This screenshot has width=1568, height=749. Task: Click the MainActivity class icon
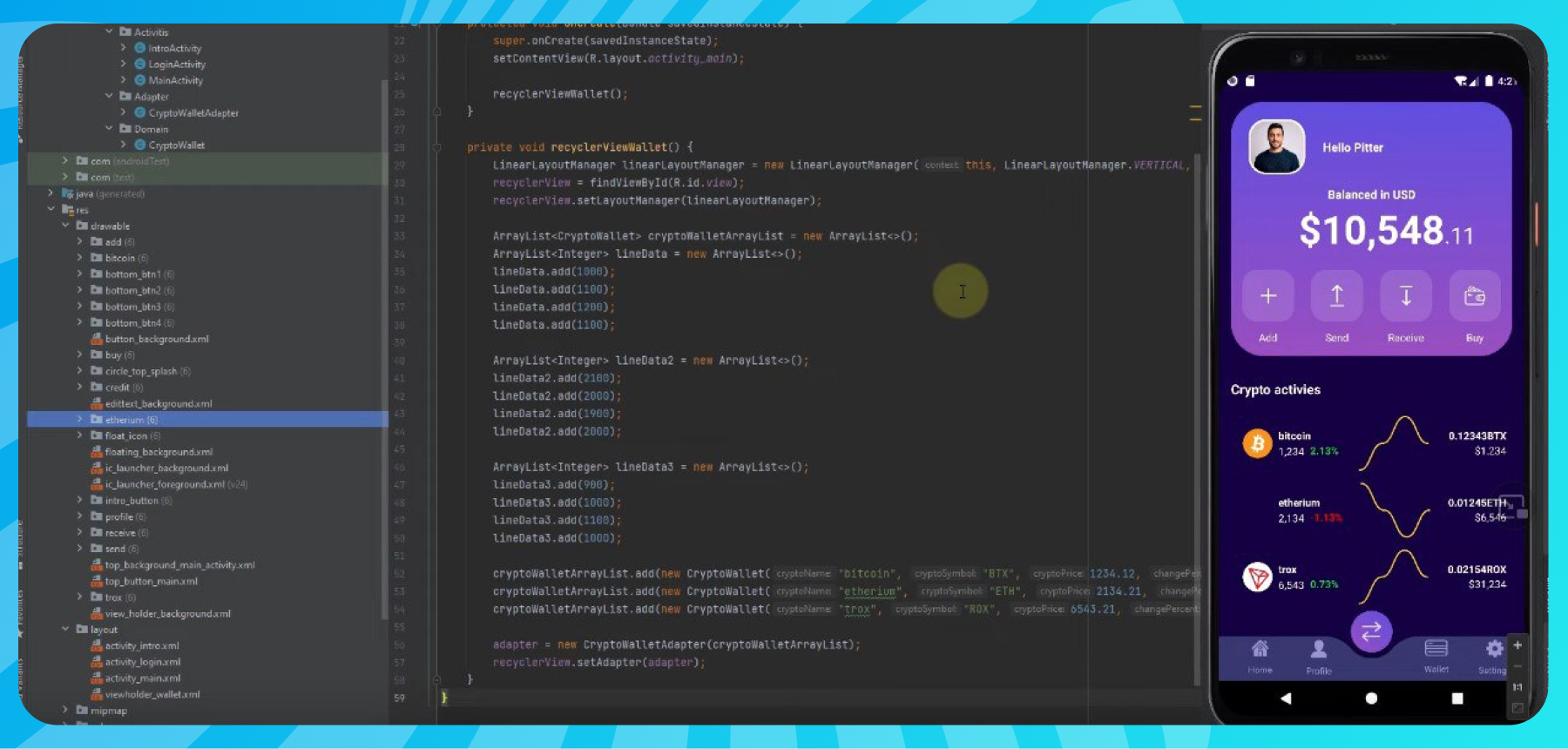pyautogui.click(x=139, y=80)
